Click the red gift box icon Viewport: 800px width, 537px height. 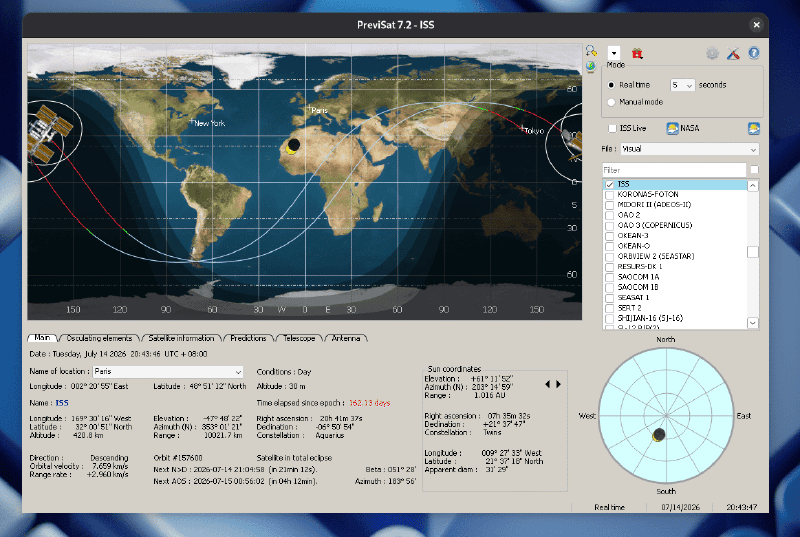[x=637, y=53]
